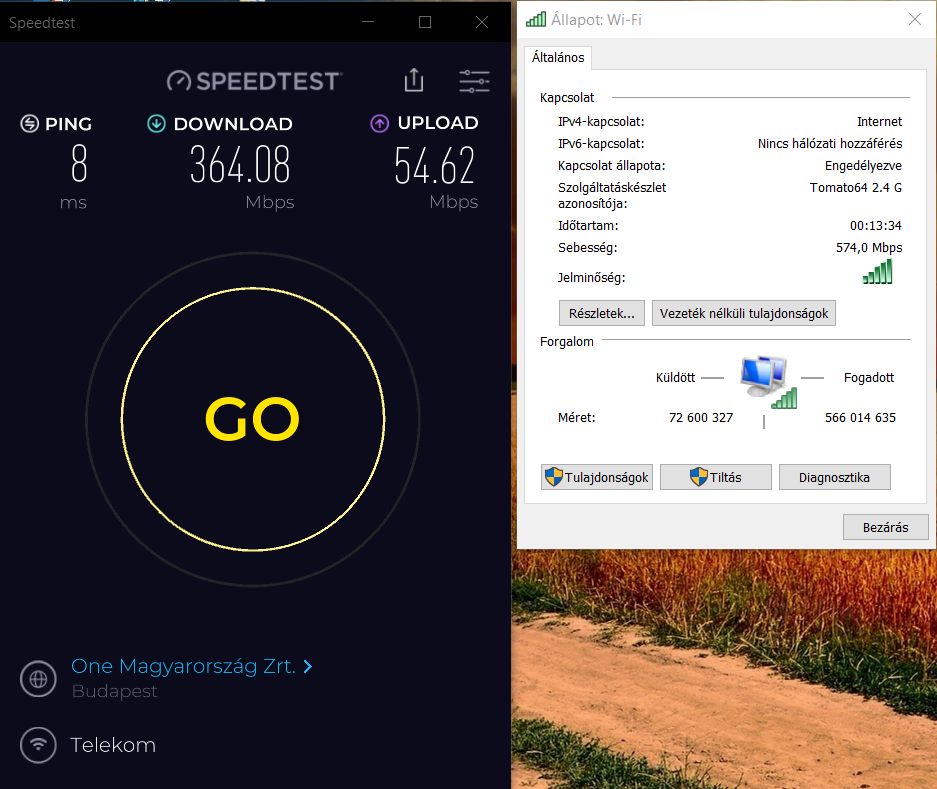Close the Állapot: Wi-Fi dialog
The image size is (937, 789).
pos(915,20)
